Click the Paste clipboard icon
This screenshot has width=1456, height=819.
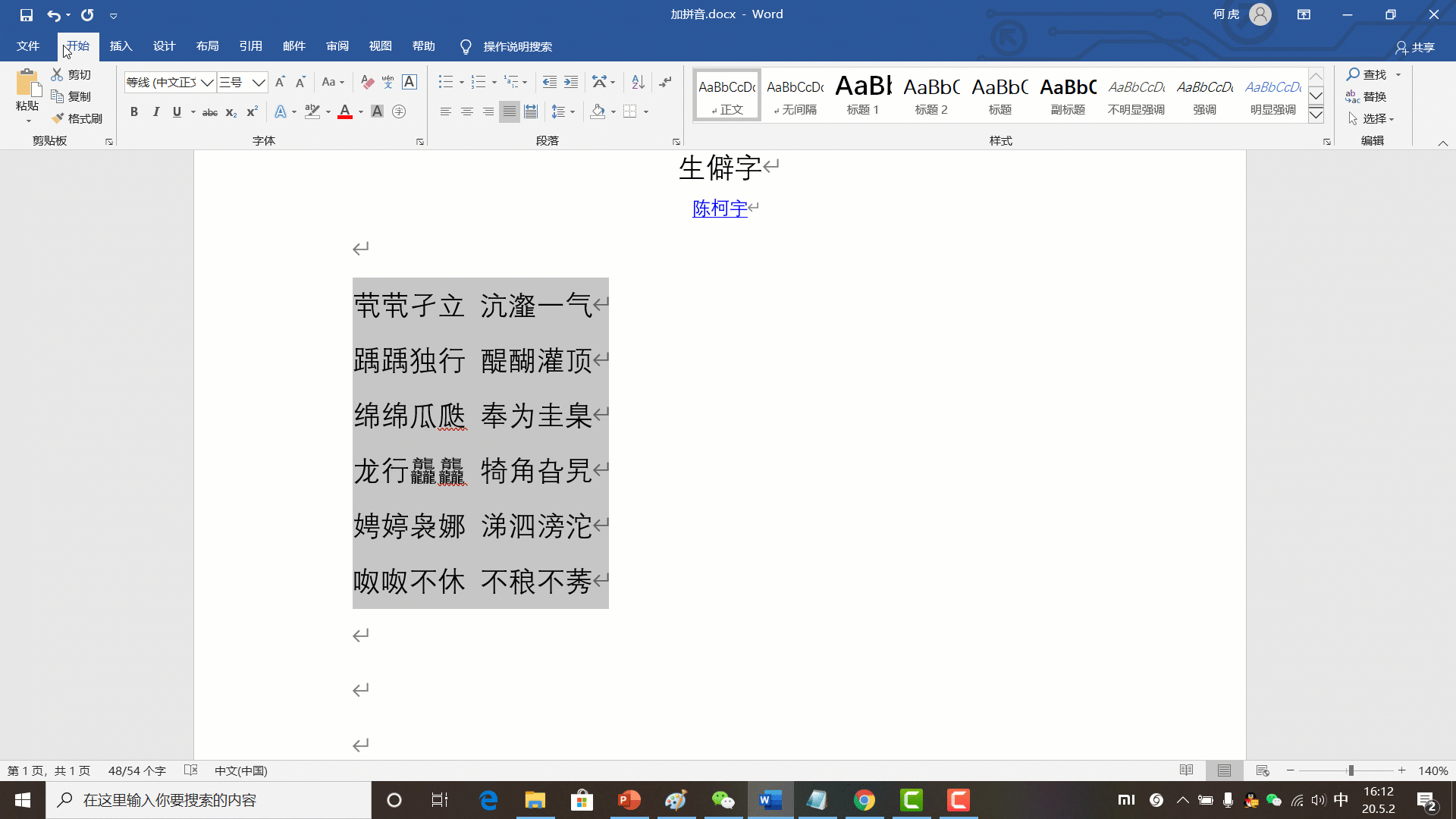pos(27,84)
